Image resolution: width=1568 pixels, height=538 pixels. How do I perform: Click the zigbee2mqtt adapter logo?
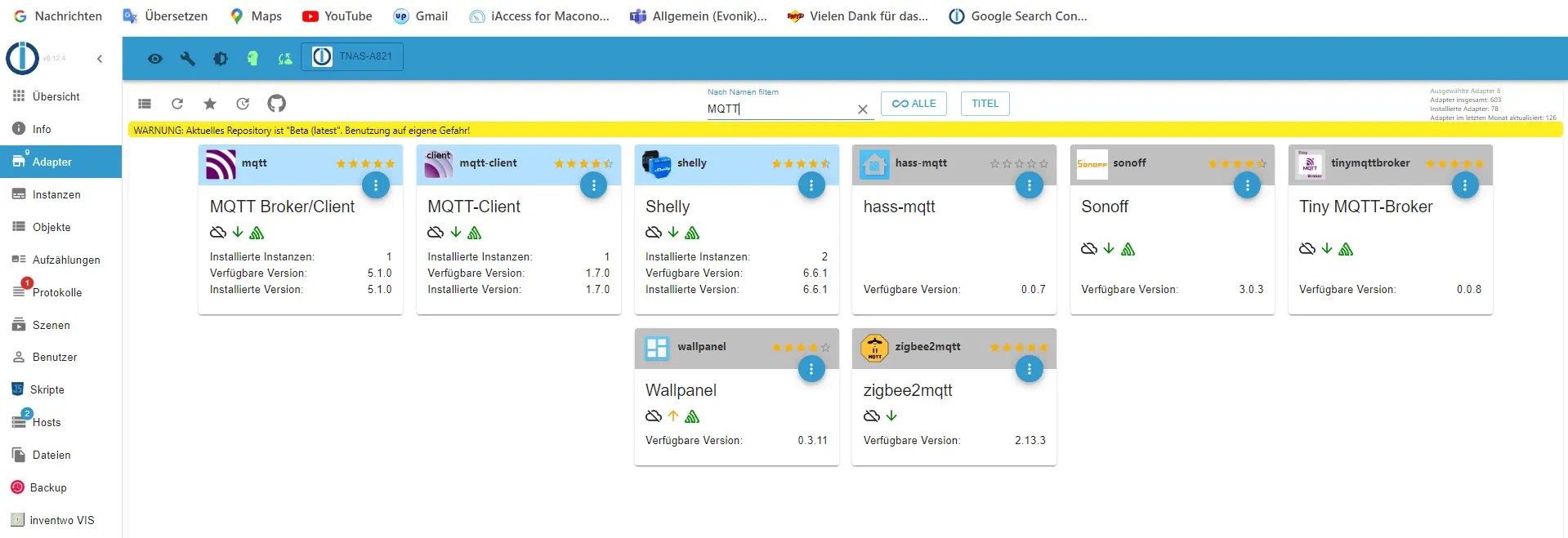click(x=874, y=348)
